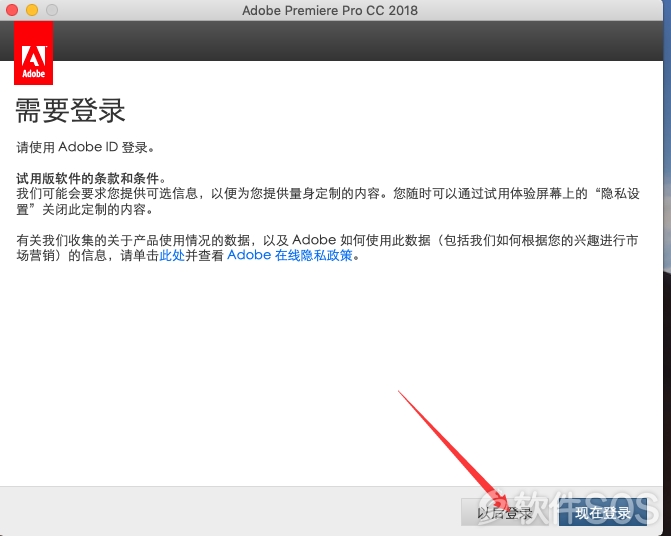Click the 需要登录 heading text
The width and height of the screenshot is (671, 536).
71,110
